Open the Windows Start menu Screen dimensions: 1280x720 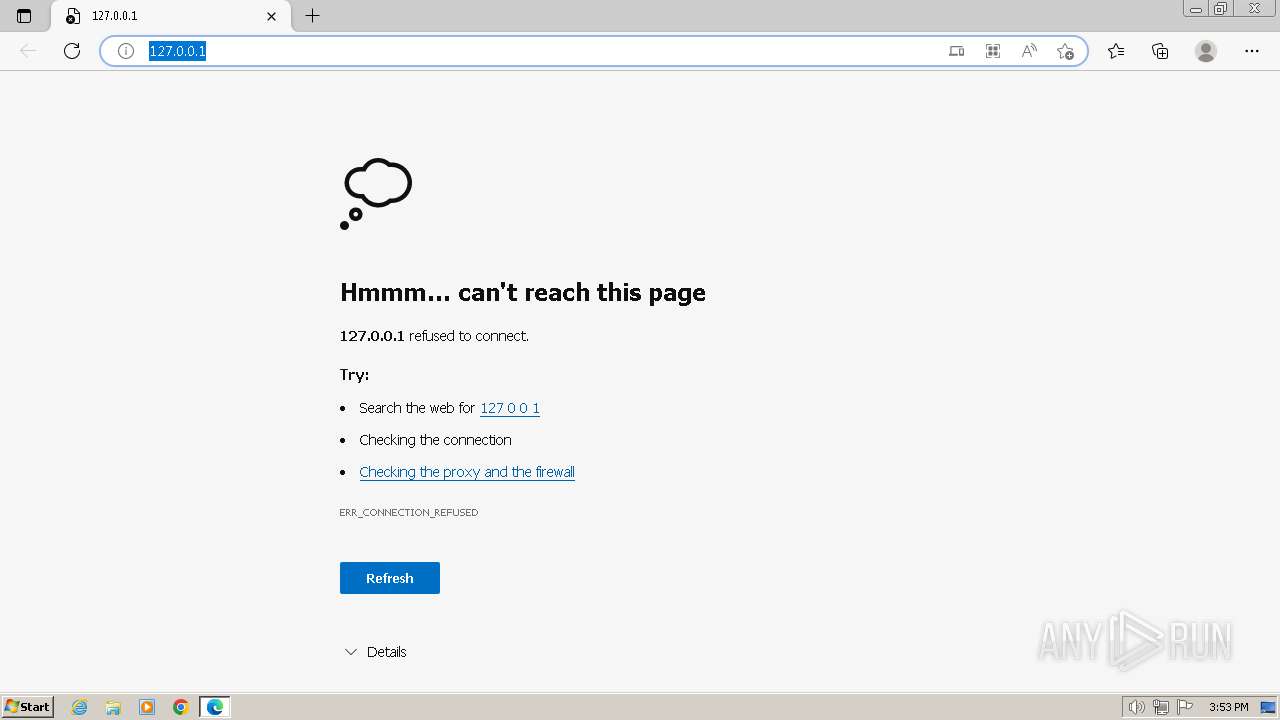[28, 707]
